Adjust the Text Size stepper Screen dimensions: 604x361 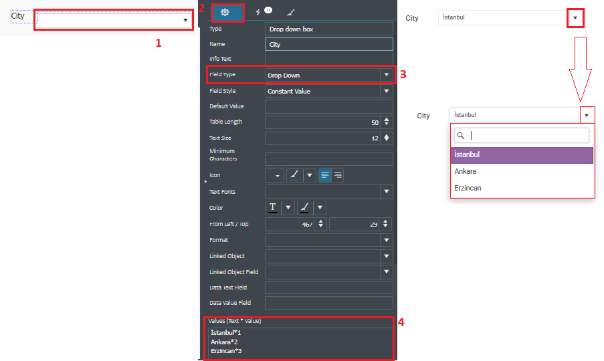tap(386, 138)
